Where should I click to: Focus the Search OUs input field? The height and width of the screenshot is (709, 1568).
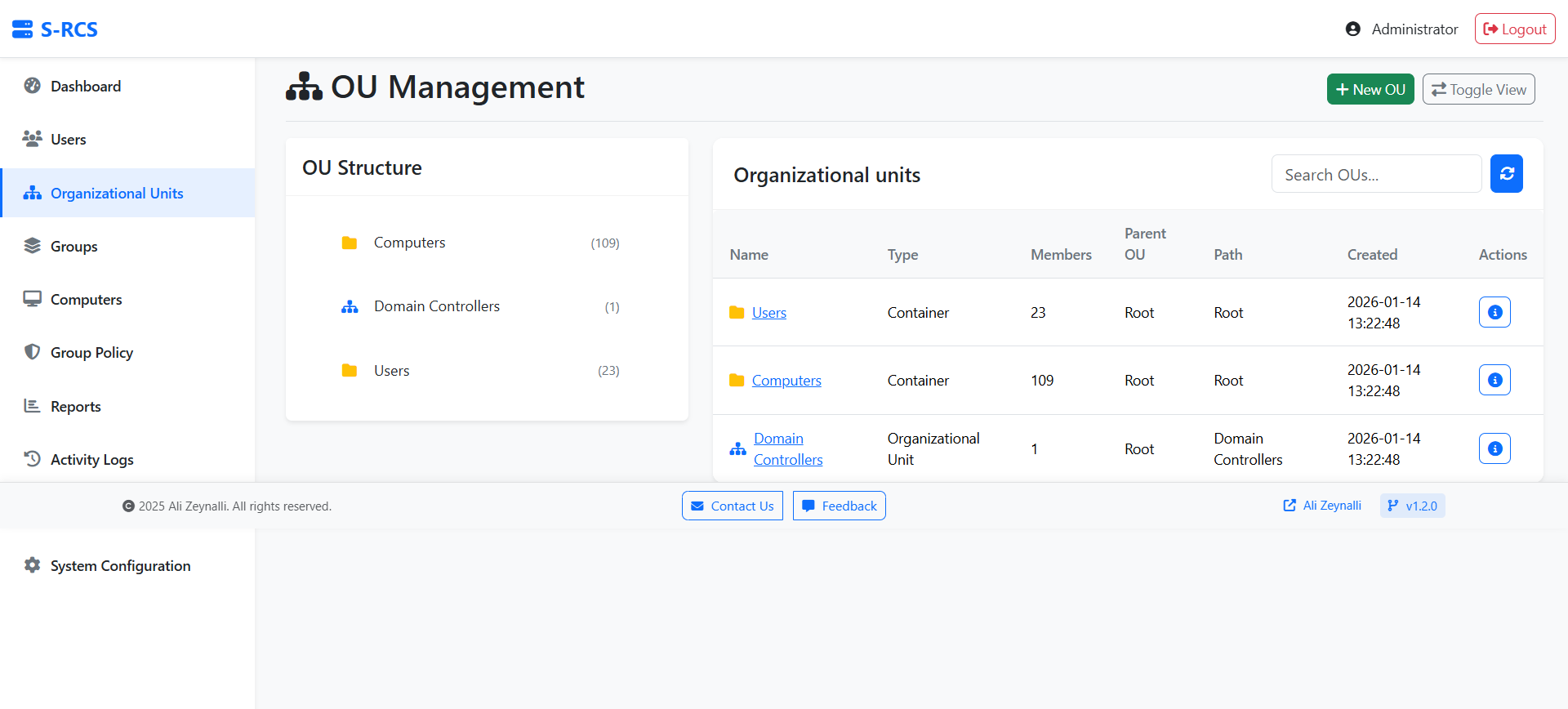coord(1376,174)
